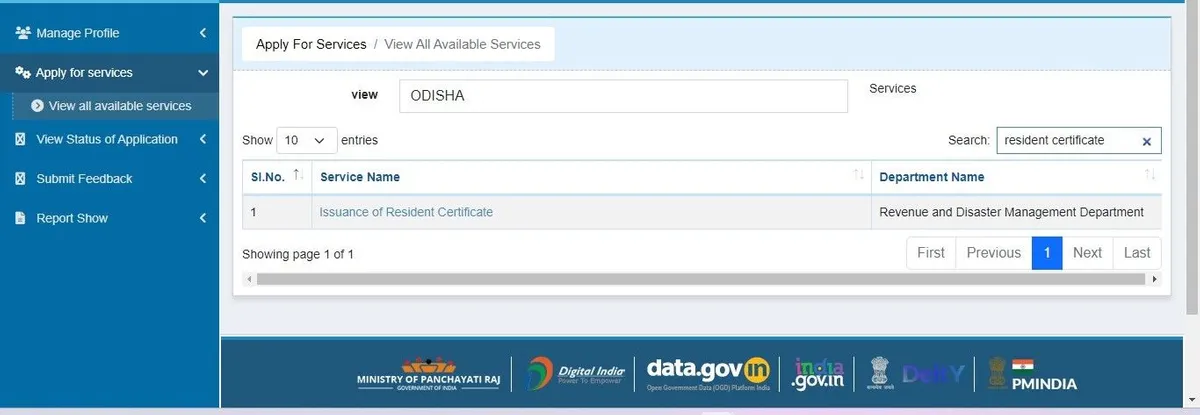The width and height of the screenshot is (1200, 415).
Task: Select View all available services menu item
Action: (x=119, y=106)
